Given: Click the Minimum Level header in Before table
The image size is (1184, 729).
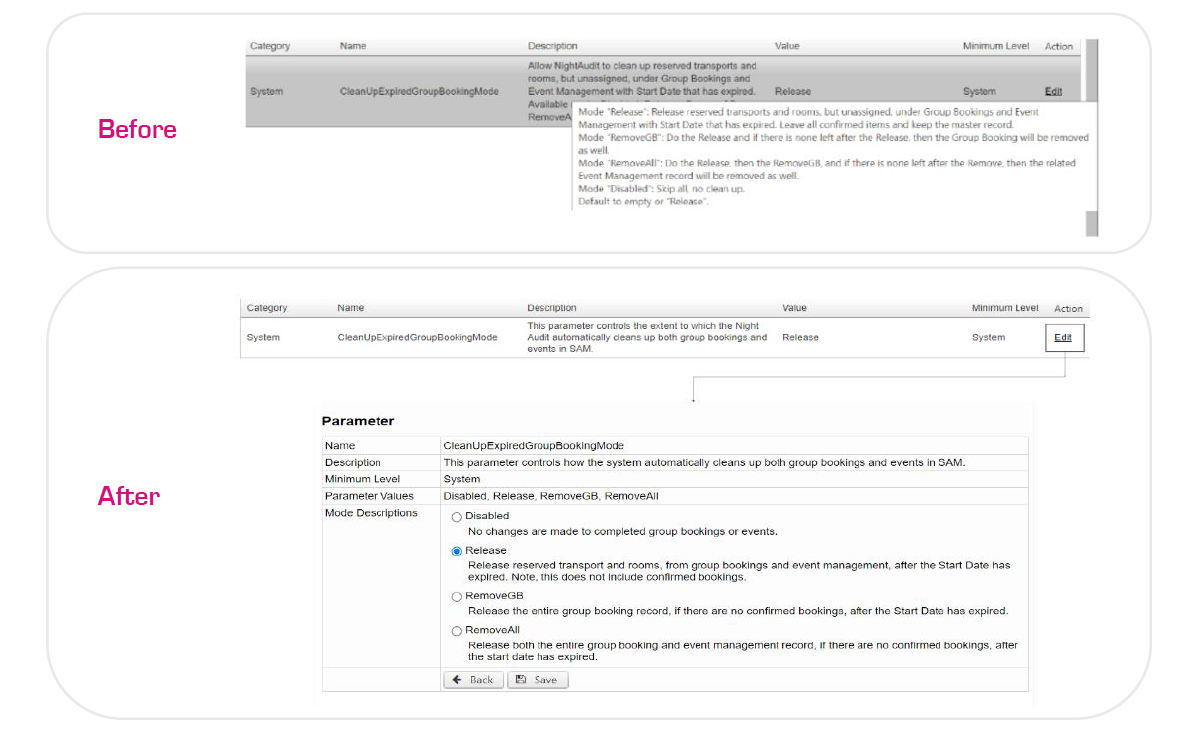Looking at the screenshot, I should pyautogui.click(x=996, y=46).
